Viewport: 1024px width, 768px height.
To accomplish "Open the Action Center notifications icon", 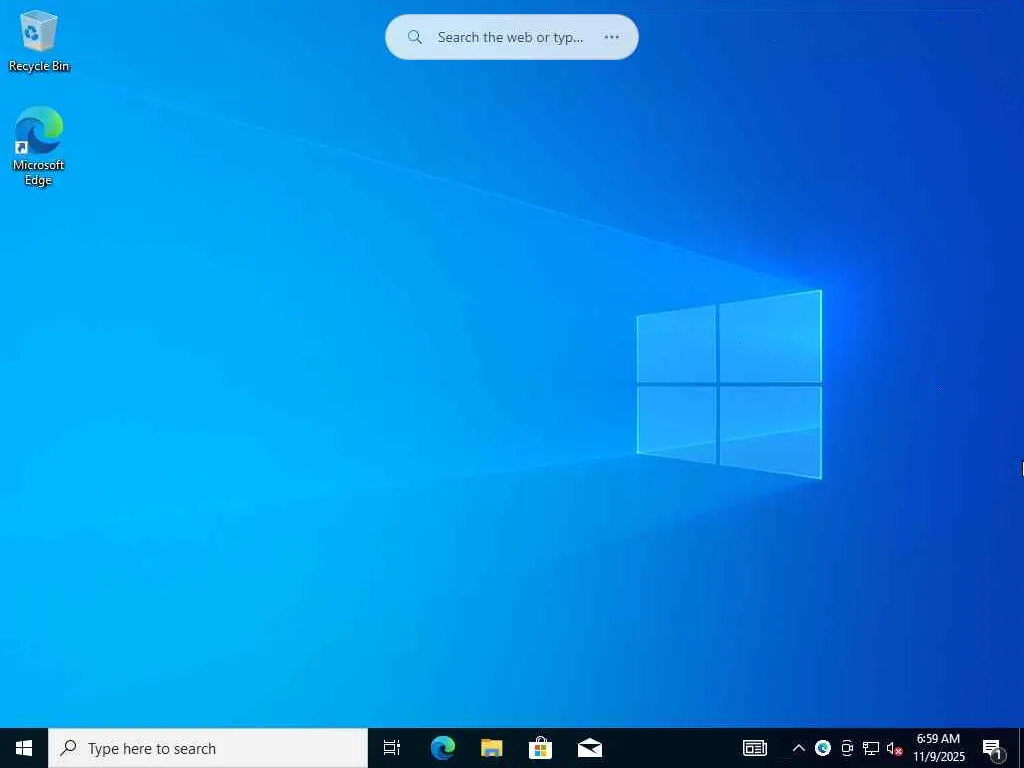I will pos(993,748).
